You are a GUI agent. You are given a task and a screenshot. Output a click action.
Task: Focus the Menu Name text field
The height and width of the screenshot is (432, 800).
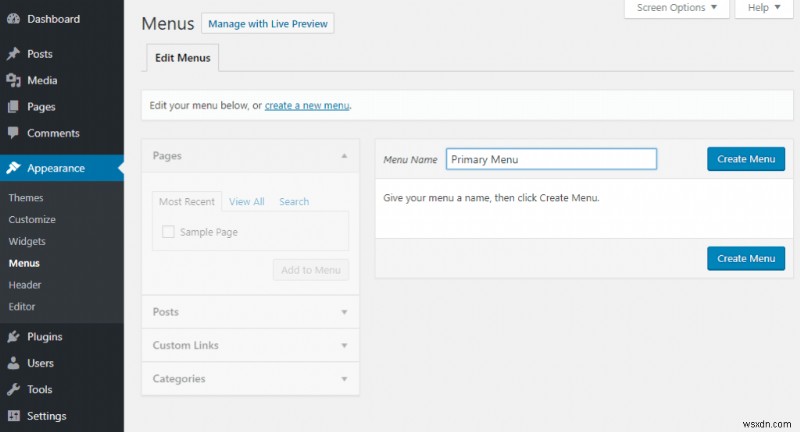(x=551, y=159)
